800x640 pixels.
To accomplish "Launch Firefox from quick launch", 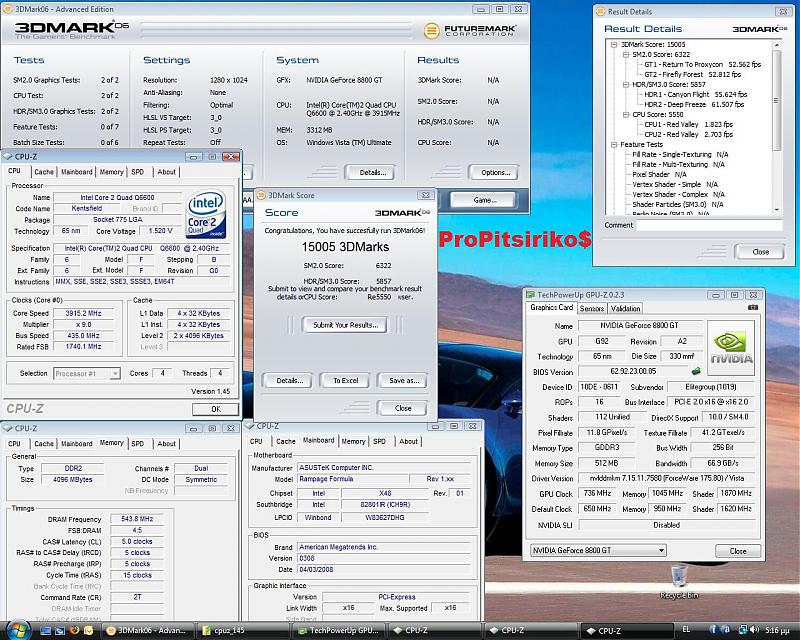I will click(74, 630).
